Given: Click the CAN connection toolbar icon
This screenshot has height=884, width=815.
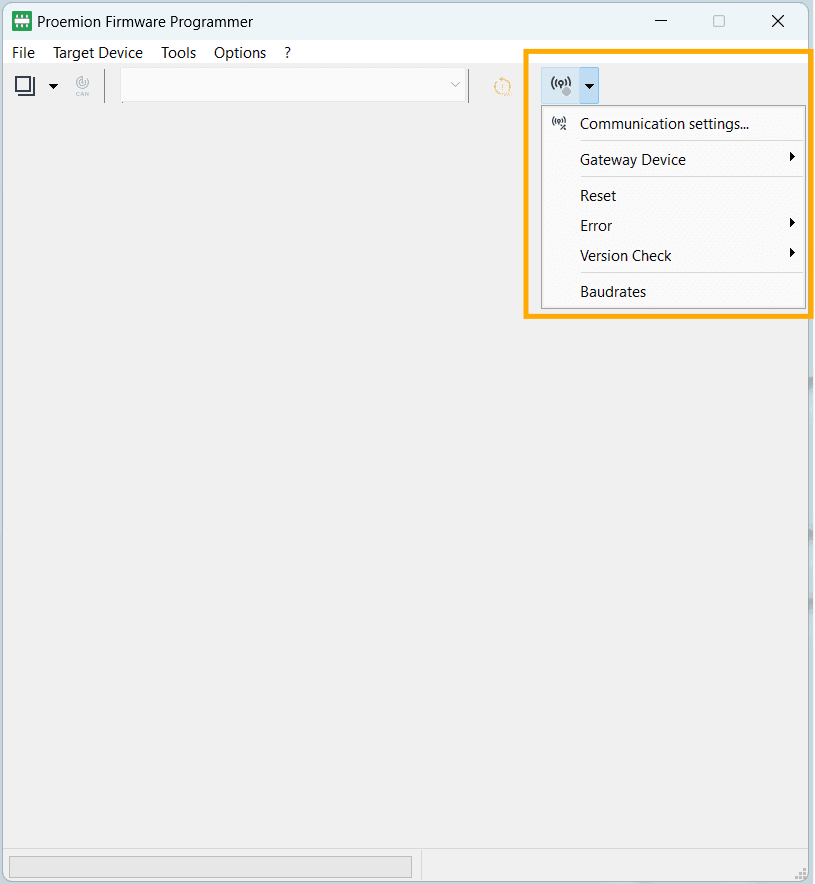Looking at the screenshot, I should pos(82,86).
